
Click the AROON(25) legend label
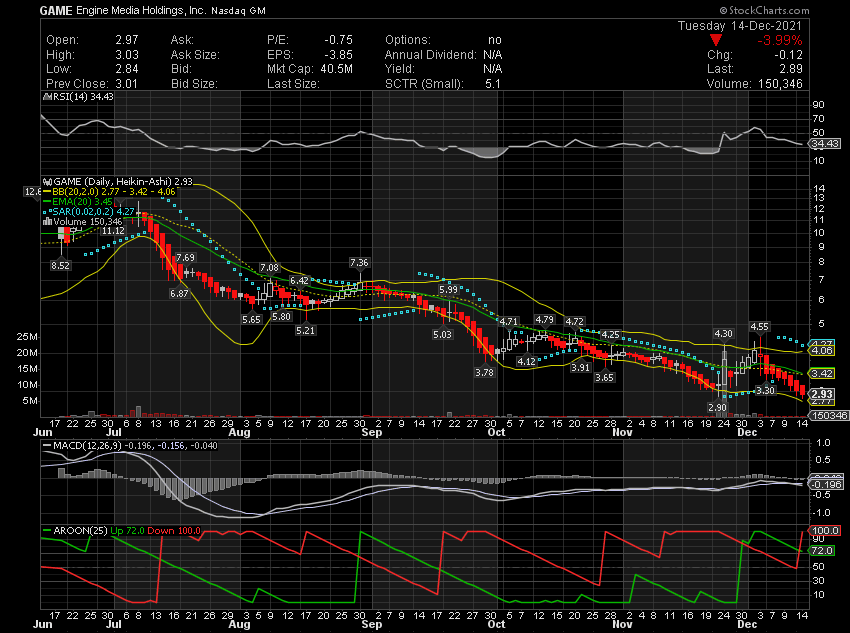80,531
